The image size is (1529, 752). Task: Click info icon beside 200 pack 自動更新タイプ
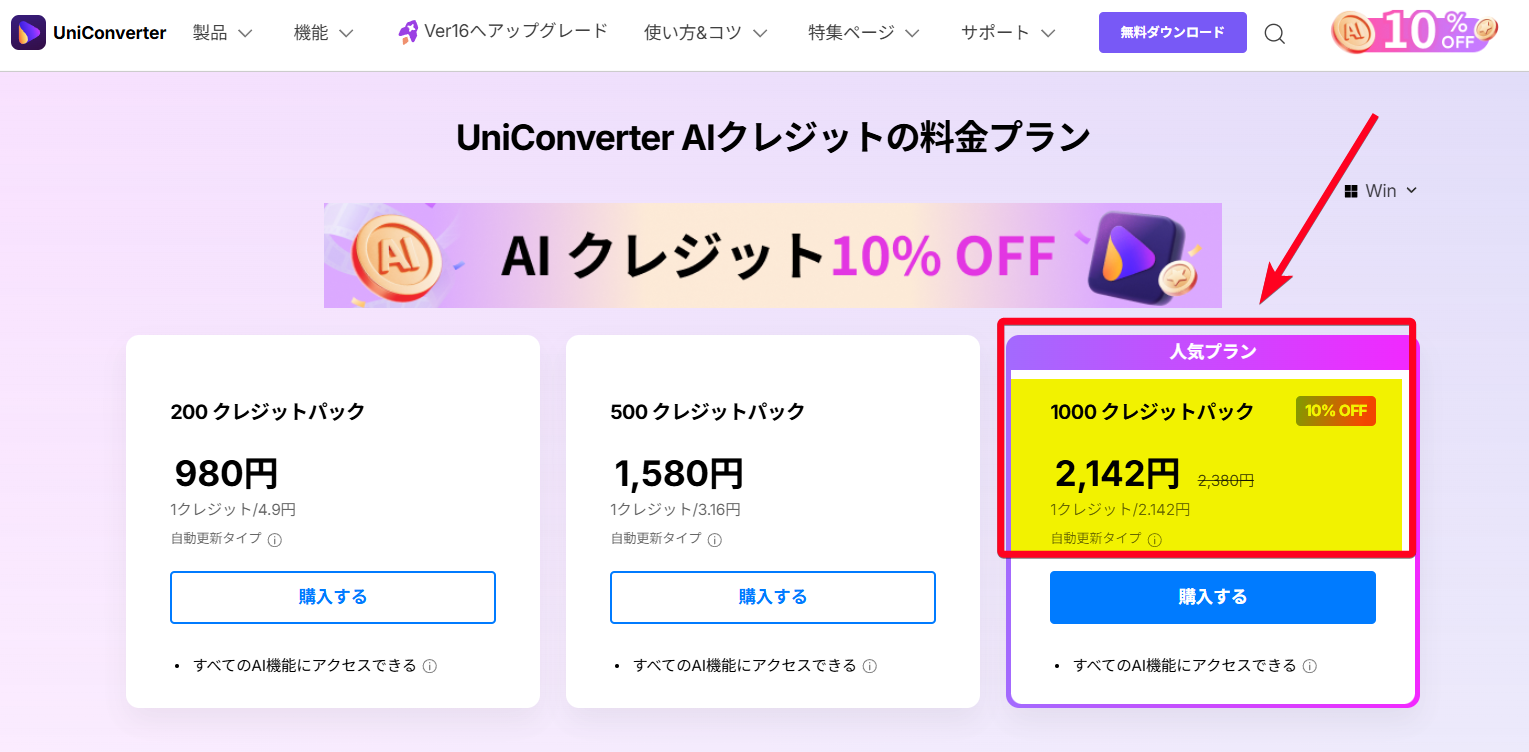(x=275, y=540)
